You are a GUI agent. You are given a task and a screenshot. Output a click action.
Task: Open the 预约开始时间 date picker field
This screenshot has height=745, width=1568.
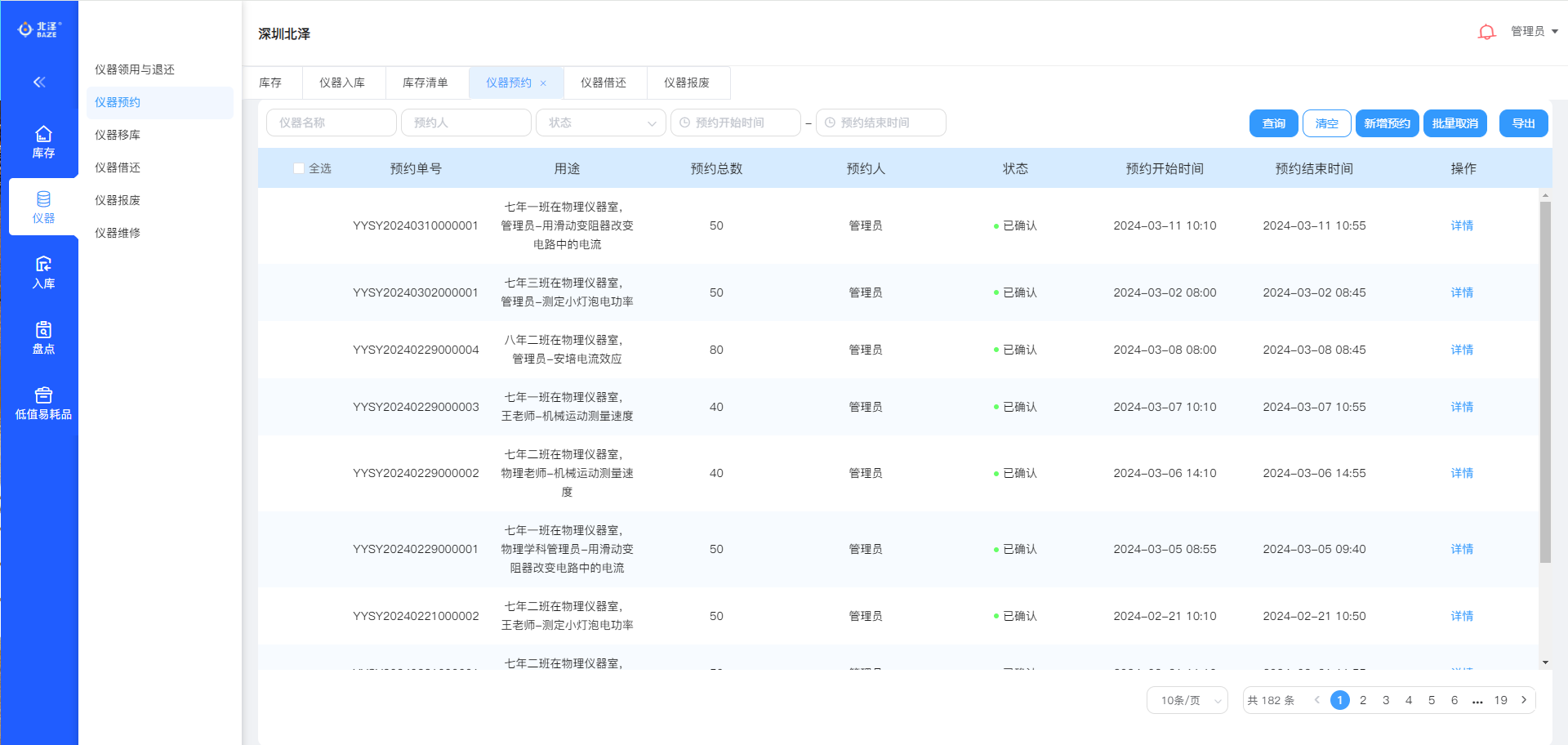click(x=736, y=123)
